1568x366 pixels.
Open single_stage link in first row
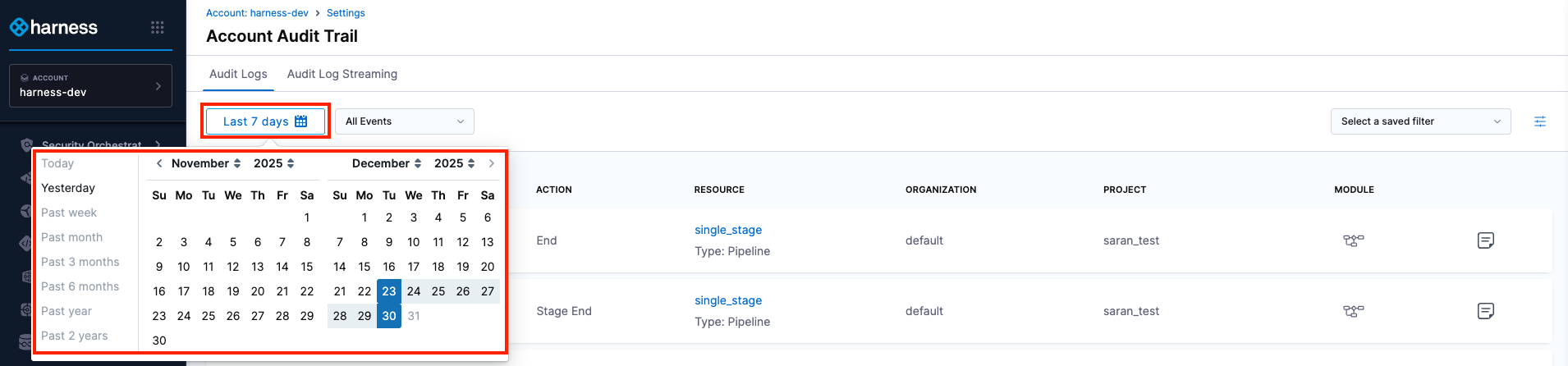728,230
